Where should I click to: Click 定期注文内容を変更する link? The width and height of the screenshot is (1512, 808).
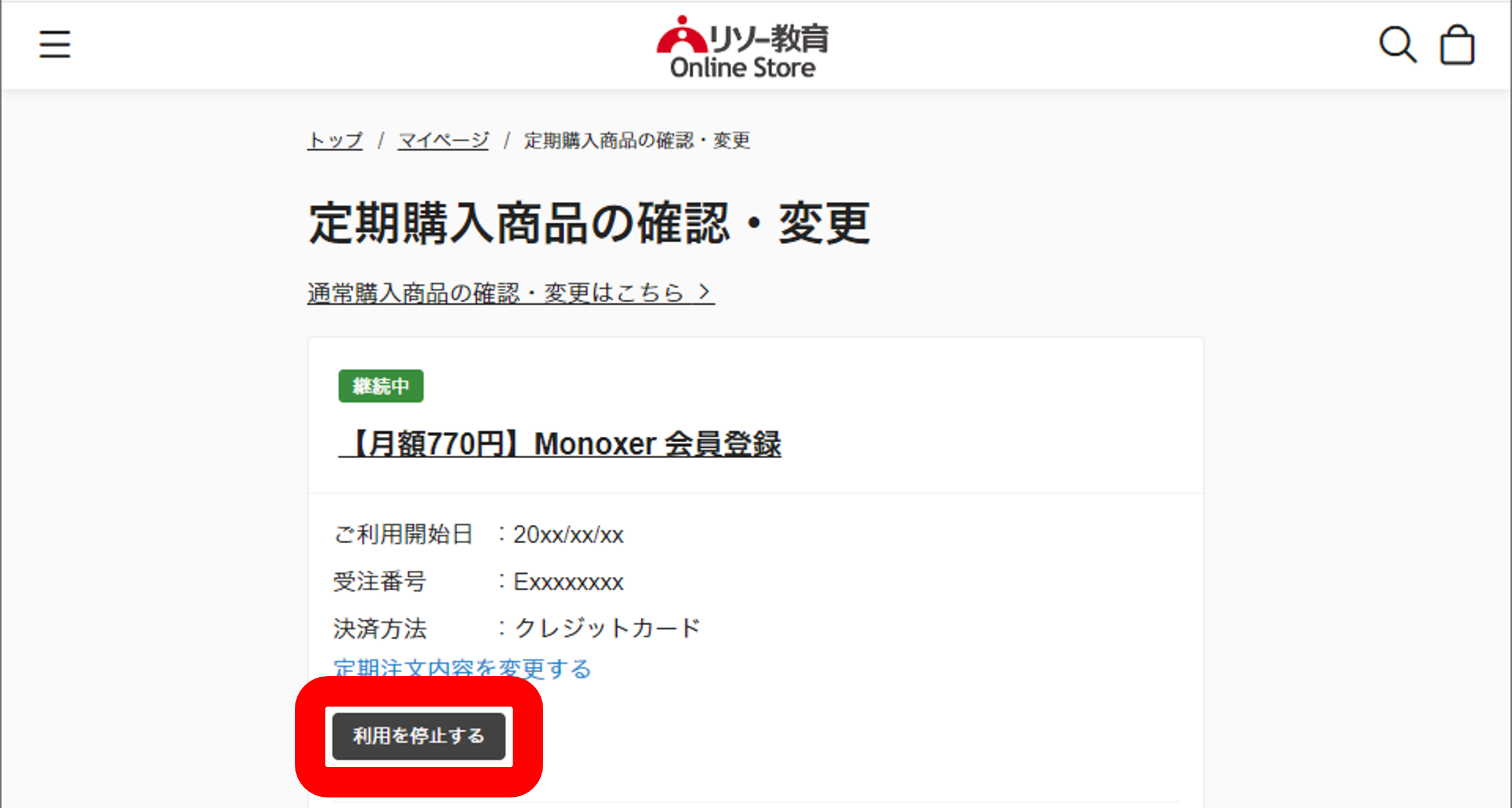point(462,668)
